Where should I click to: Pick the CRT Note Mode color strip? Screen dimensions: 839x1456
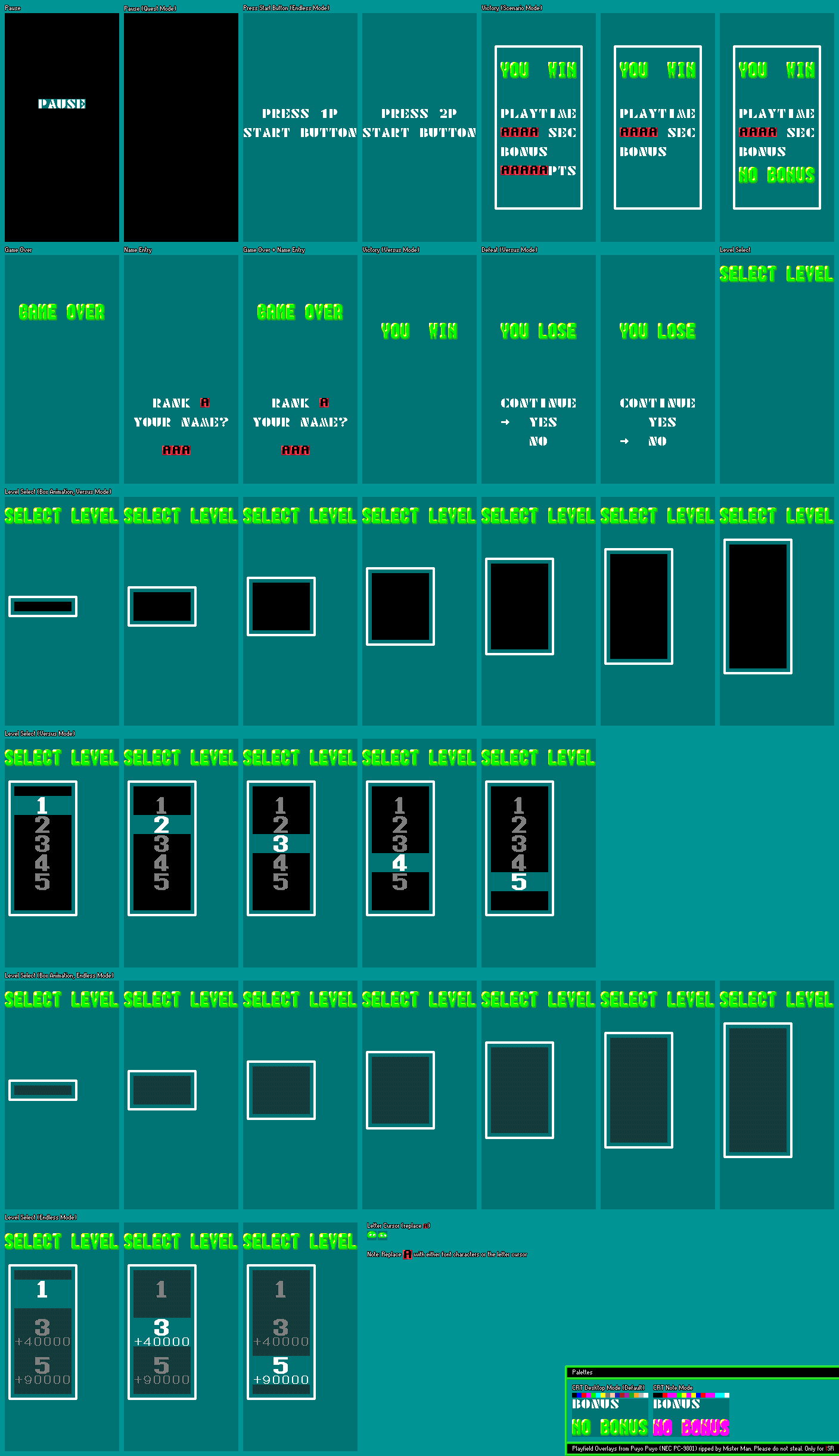691,1395
